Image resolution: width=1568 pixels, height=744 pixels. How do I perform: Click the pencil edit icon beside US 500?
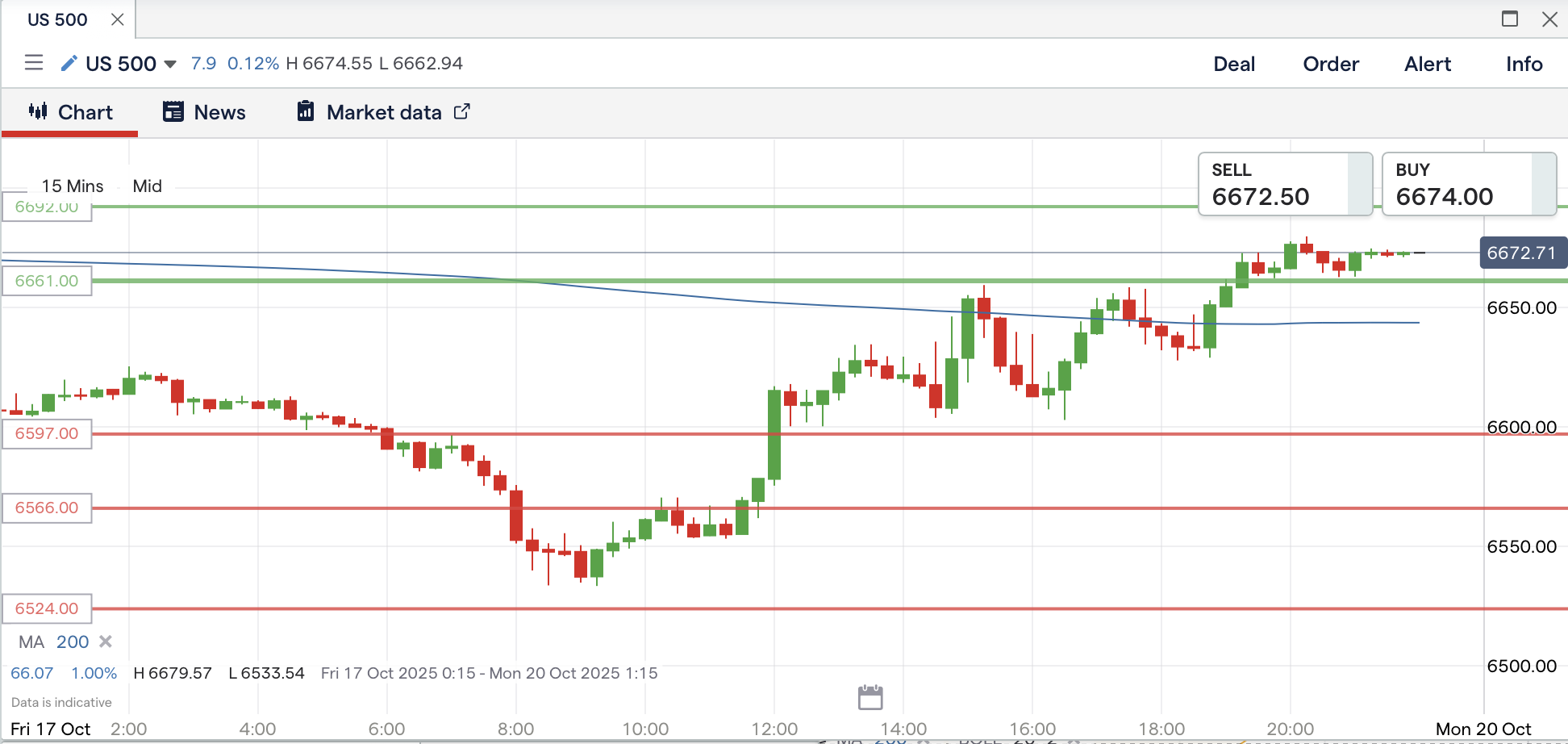[69, 63]
